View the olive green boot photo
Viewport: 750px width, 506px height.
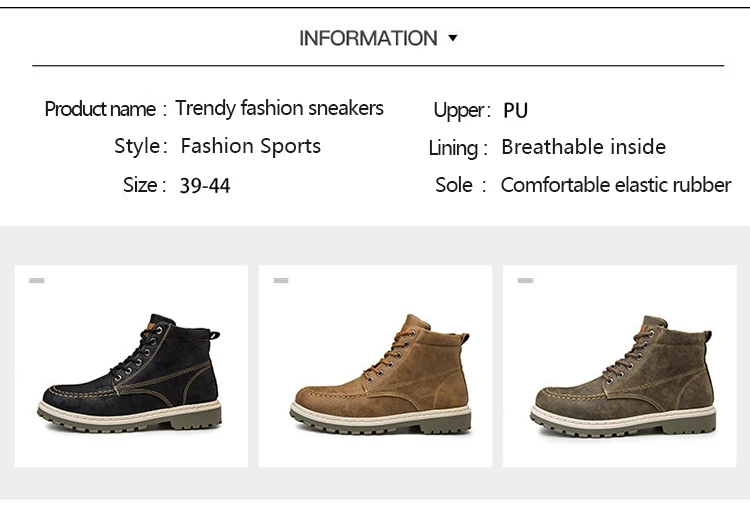coord(619,366)
